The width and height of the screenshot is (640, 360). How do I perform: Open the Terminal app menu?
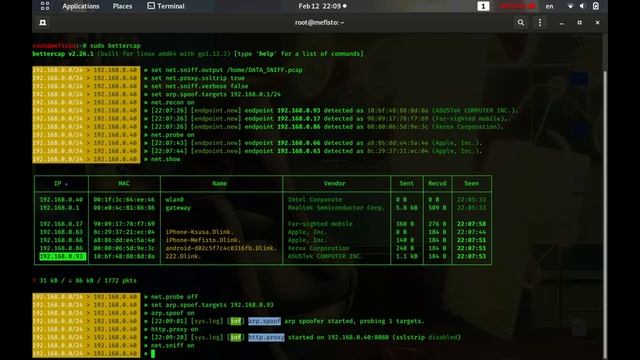(x=166, y=6)
